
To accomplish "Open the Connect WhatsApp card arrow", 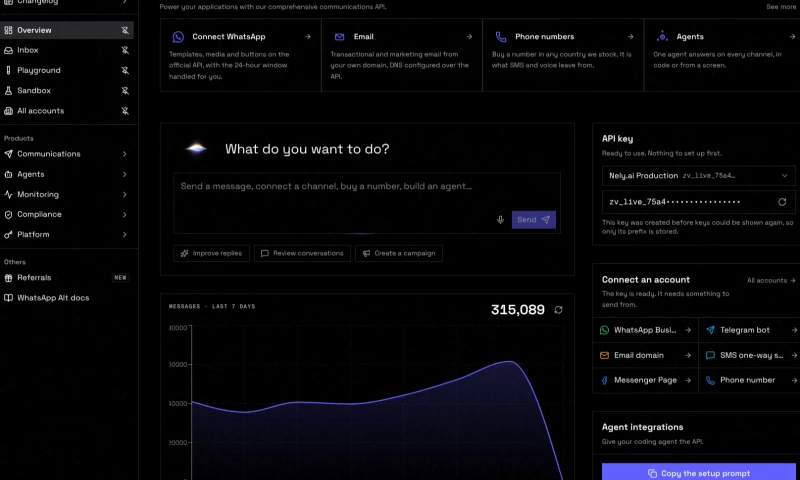I will tap(308, 37).
